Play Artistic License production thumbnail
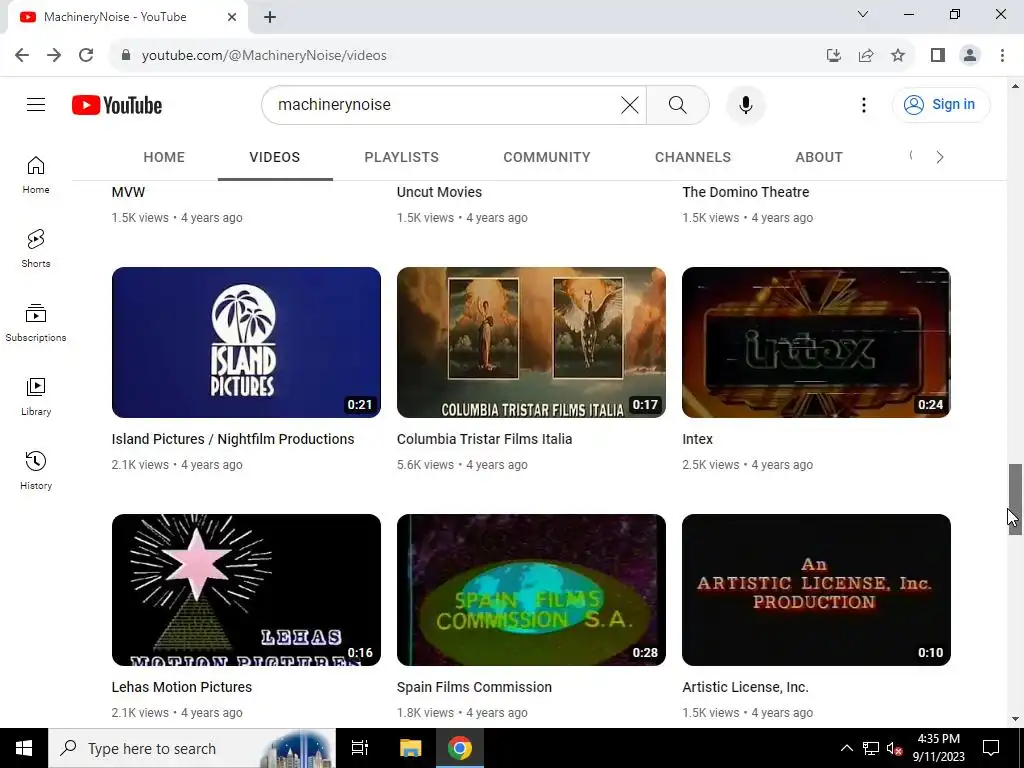Screen dimensions: 1024x768 click(x=816, y=590)
